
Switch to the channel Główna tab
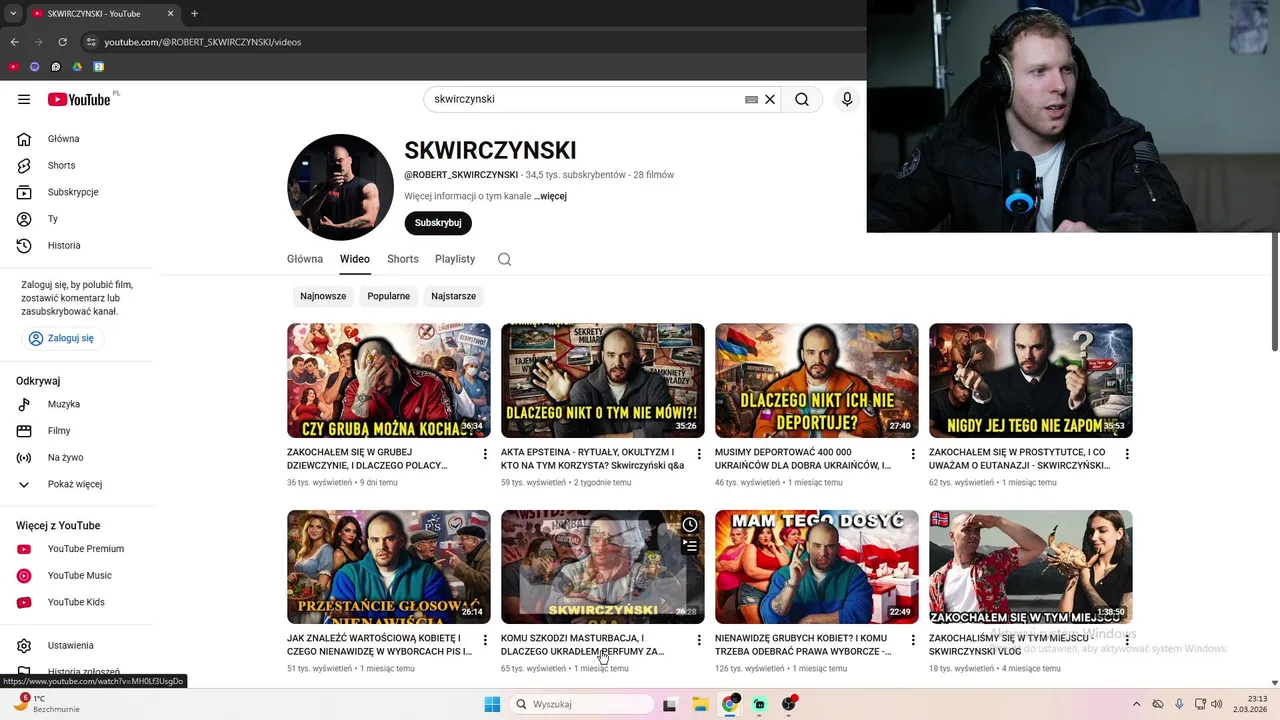pyautogui.click(x=305, y=259)
